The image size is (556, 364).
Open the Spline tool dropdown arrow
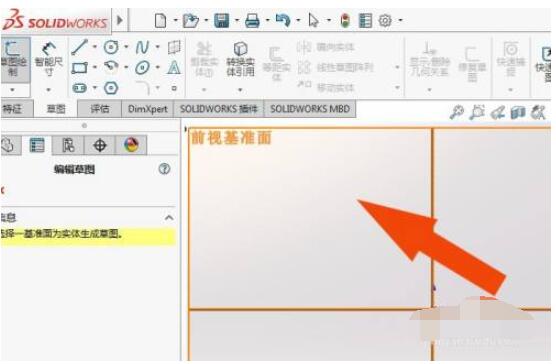(x=157, y=47)
